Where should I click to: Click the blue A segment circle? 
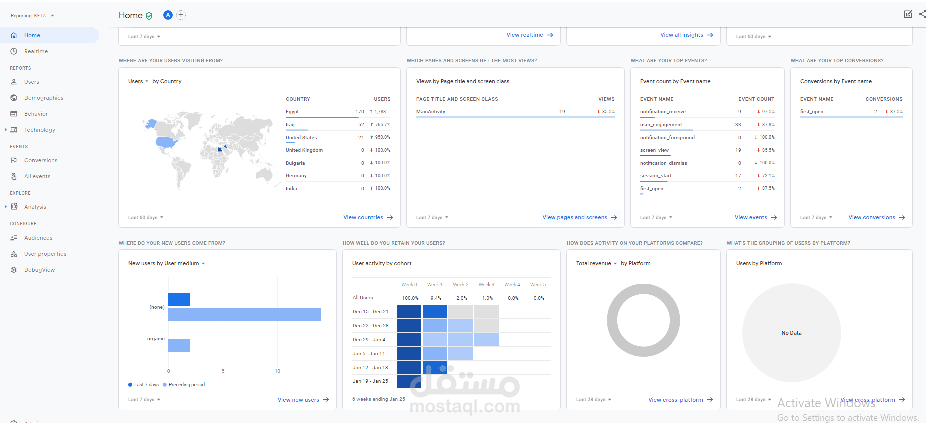168,15
